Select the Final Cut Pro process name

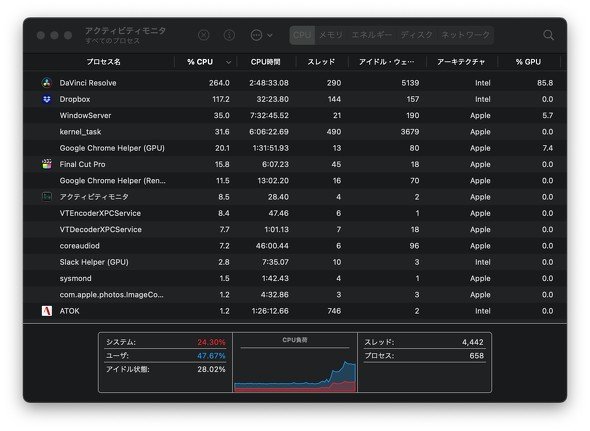pos(82,164)
